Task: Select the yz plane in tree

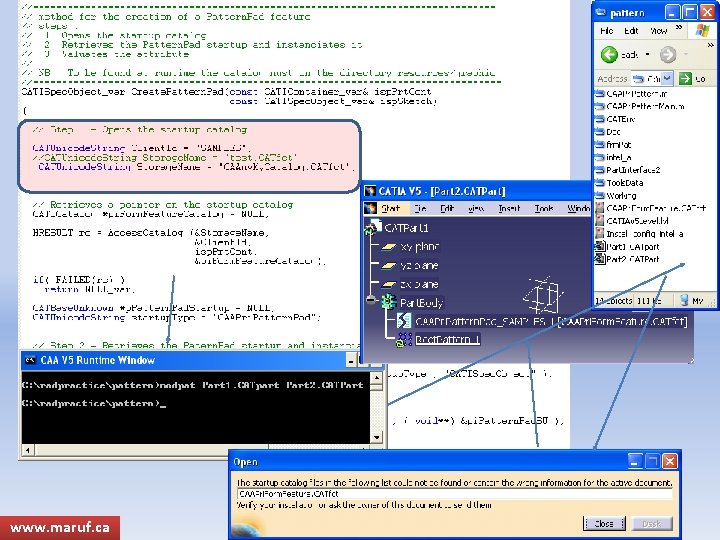Action: (419, 265)
